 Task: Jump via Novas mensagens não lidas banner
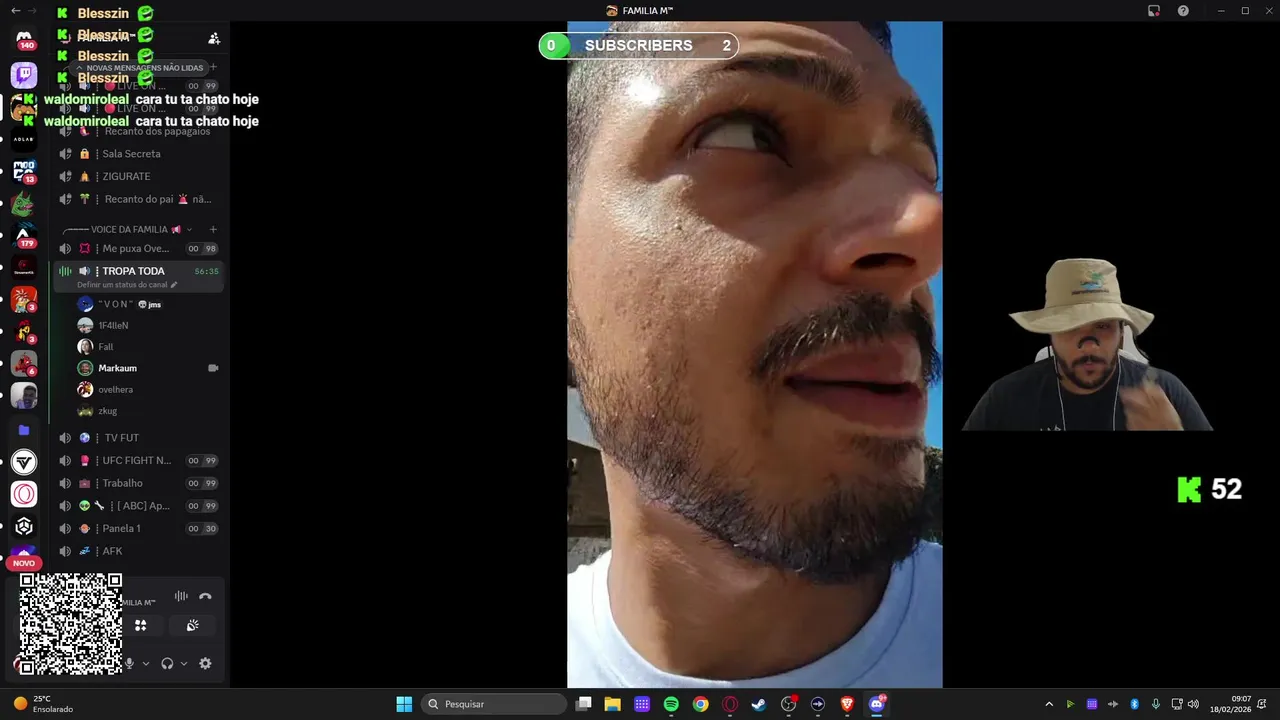point(140,68)
